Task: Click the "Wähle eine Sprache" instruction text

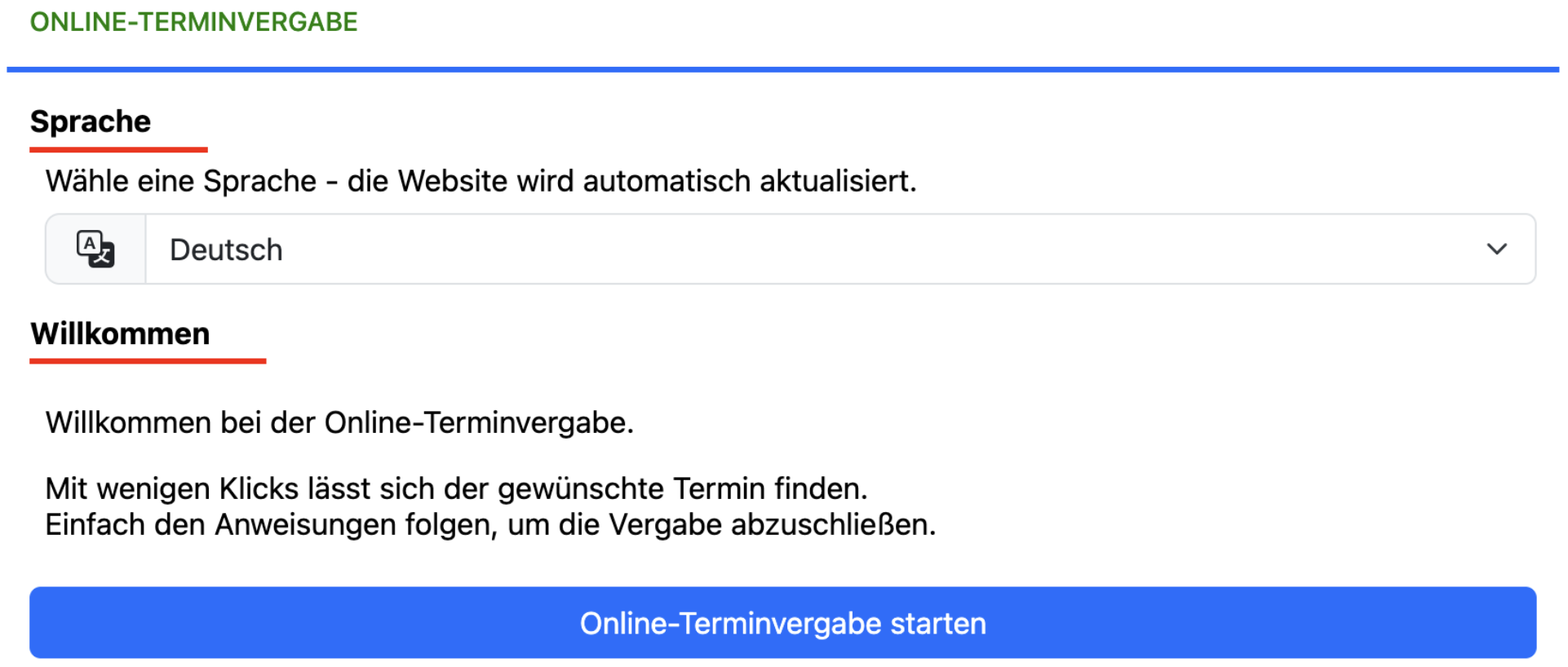Action: [x=481, y=181]
